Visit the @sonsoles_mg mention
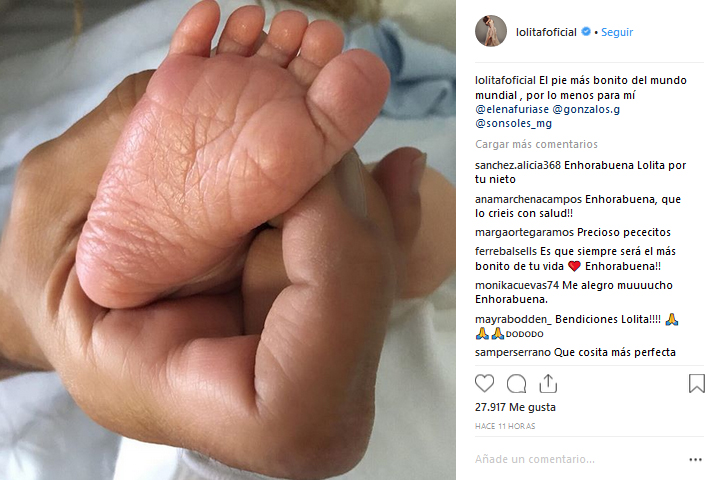708x480 pixels. coord(513,123)
